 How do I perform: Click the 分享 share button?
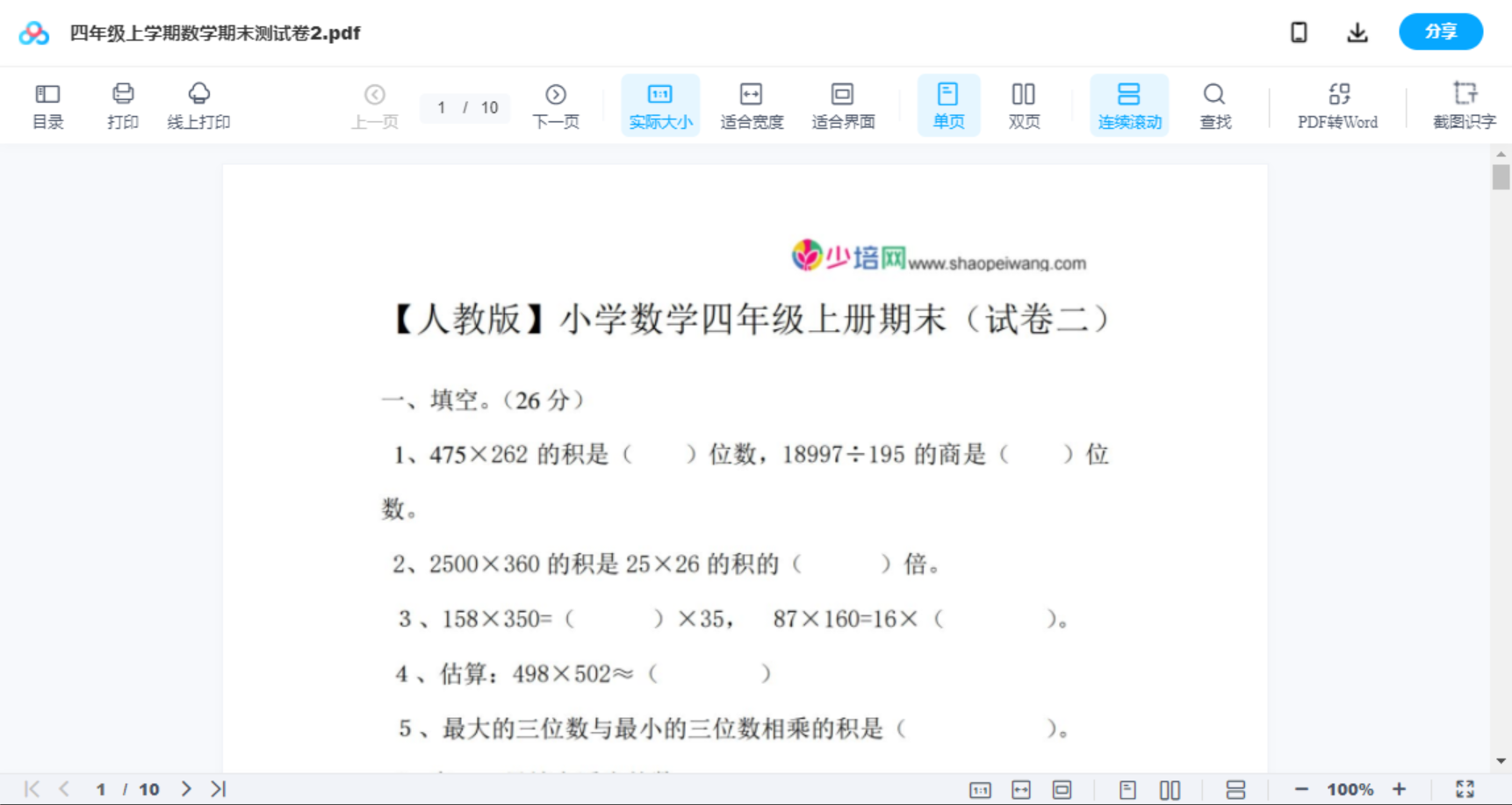[x=1441, y=32]
